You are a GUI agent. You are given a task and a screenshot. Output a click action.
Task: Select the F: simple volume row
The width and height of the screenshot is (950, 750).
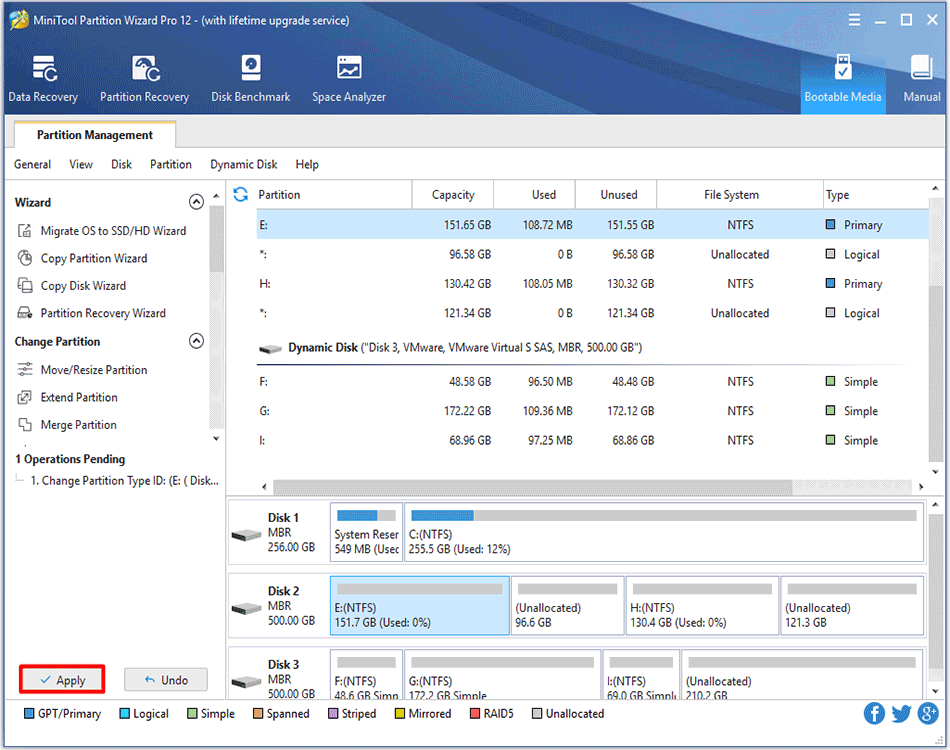point(592,382)
